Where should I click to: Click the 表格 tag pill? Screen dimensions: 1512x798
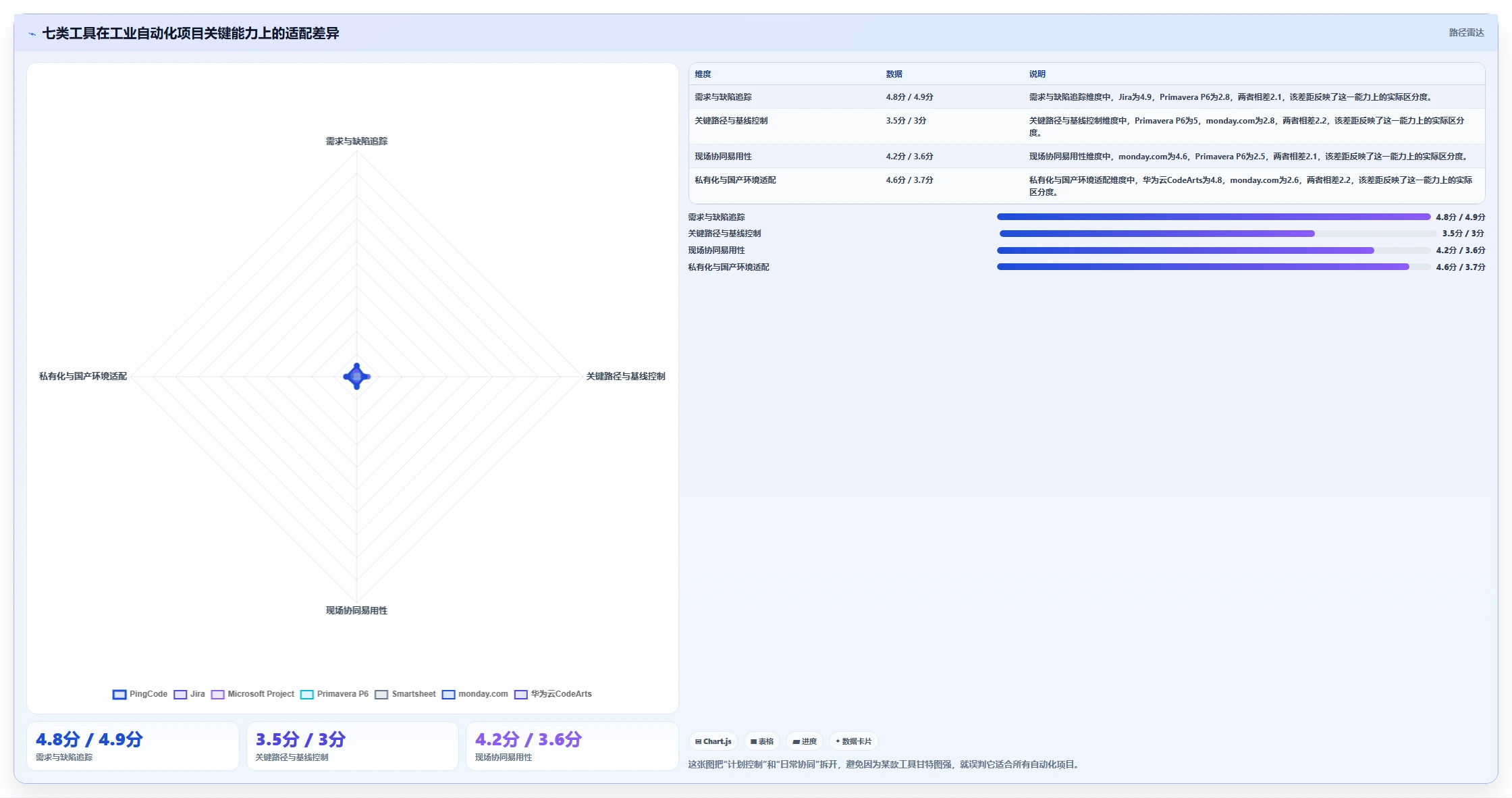pyautogui.click(x=762, y=741)
